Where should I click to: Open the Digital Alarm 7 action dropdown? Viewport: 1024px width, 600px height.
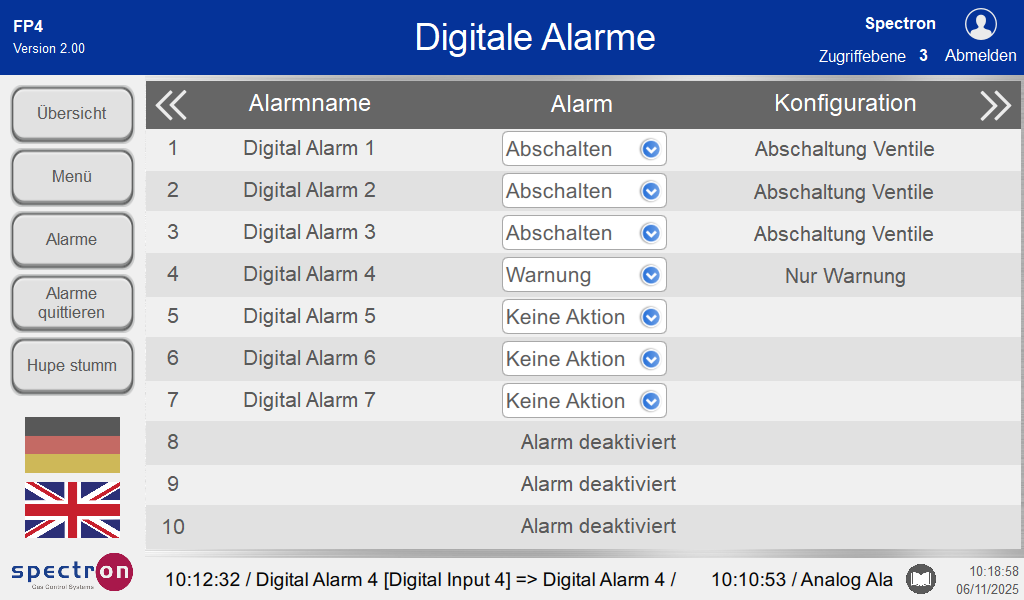click(584, 401)
